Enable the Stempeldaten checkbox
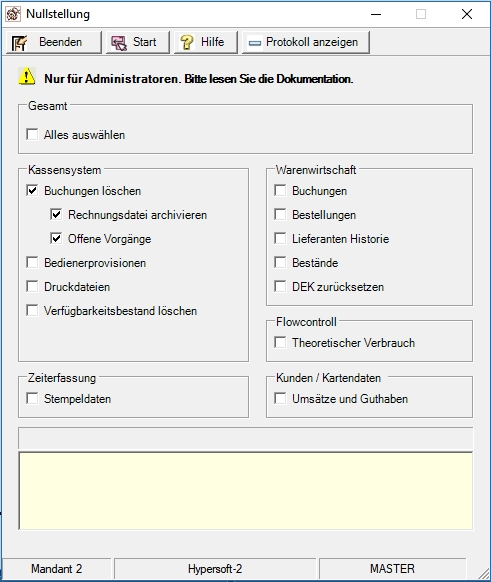The width and height of the screenshot is (491, 582). tap(32, 399)
